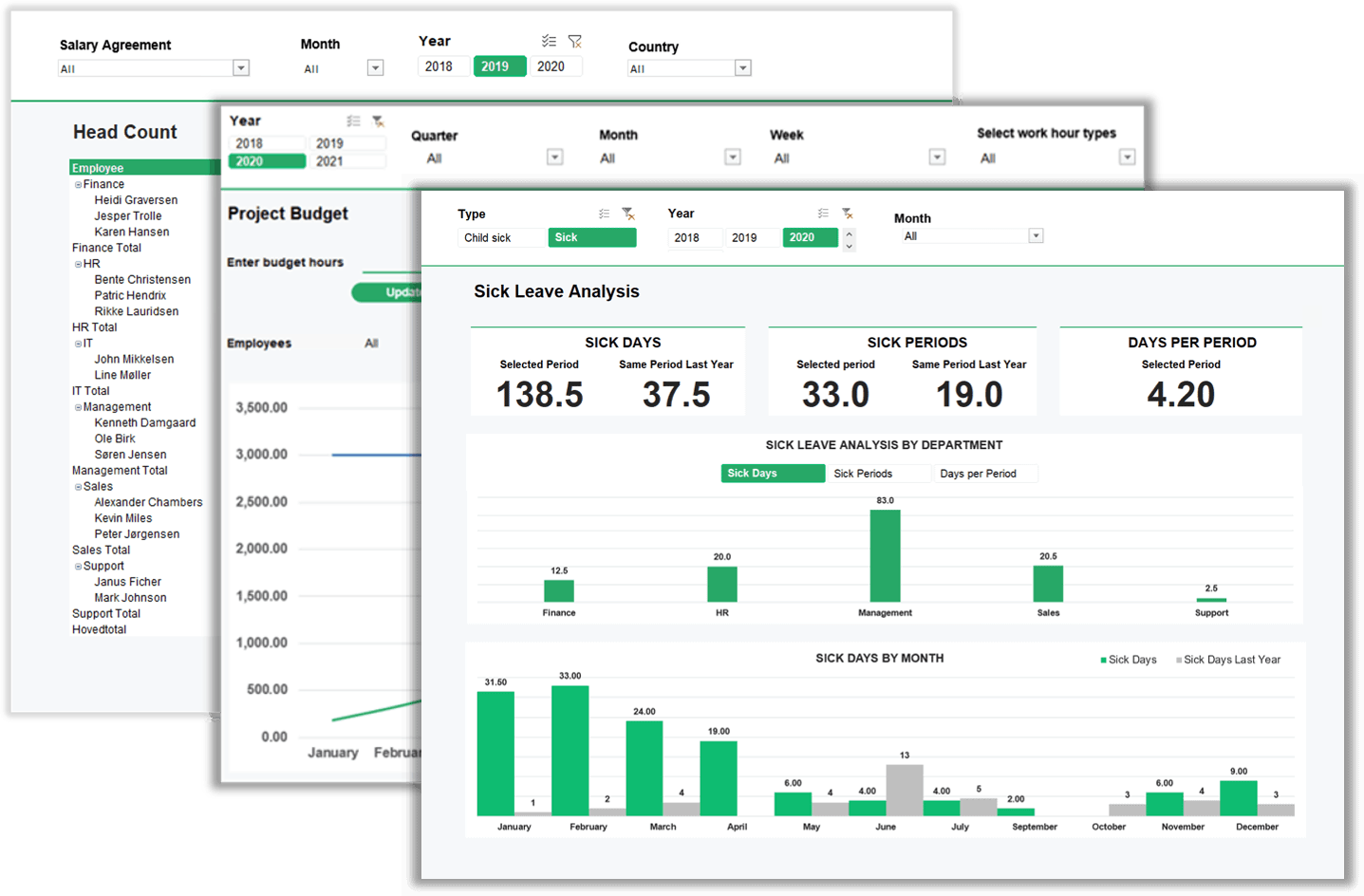The height and width of the screenshot is (896, 1364).
Task: Select Heidi Graversen row
Action: coord(136,200)
